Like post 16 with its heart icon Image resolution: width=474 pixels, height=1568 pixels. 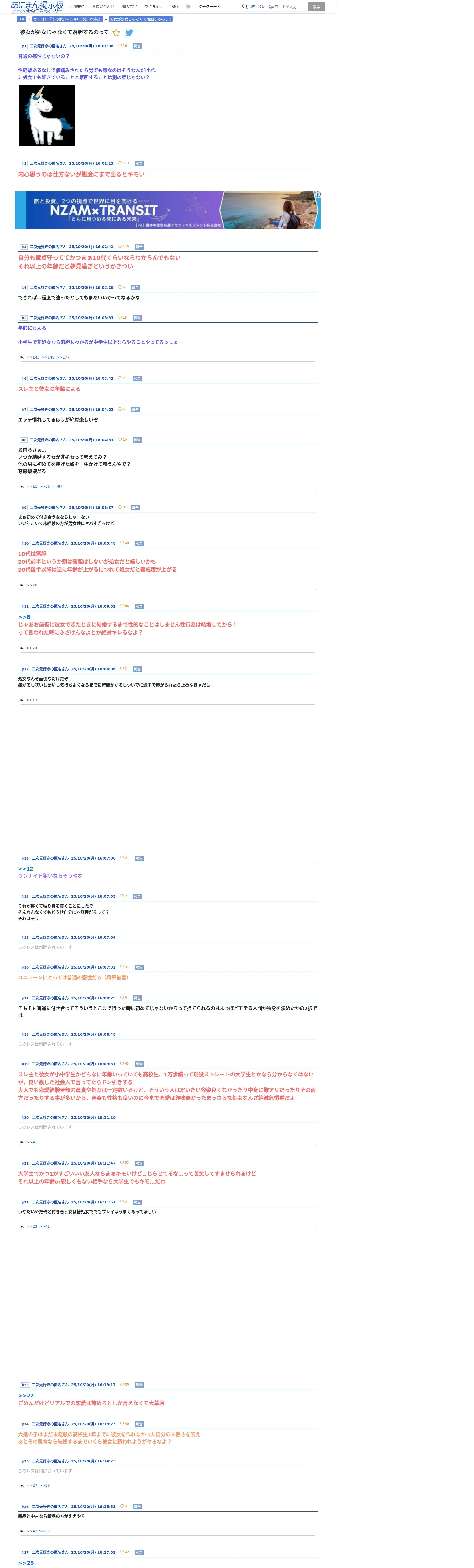click(x=122, y=967)
